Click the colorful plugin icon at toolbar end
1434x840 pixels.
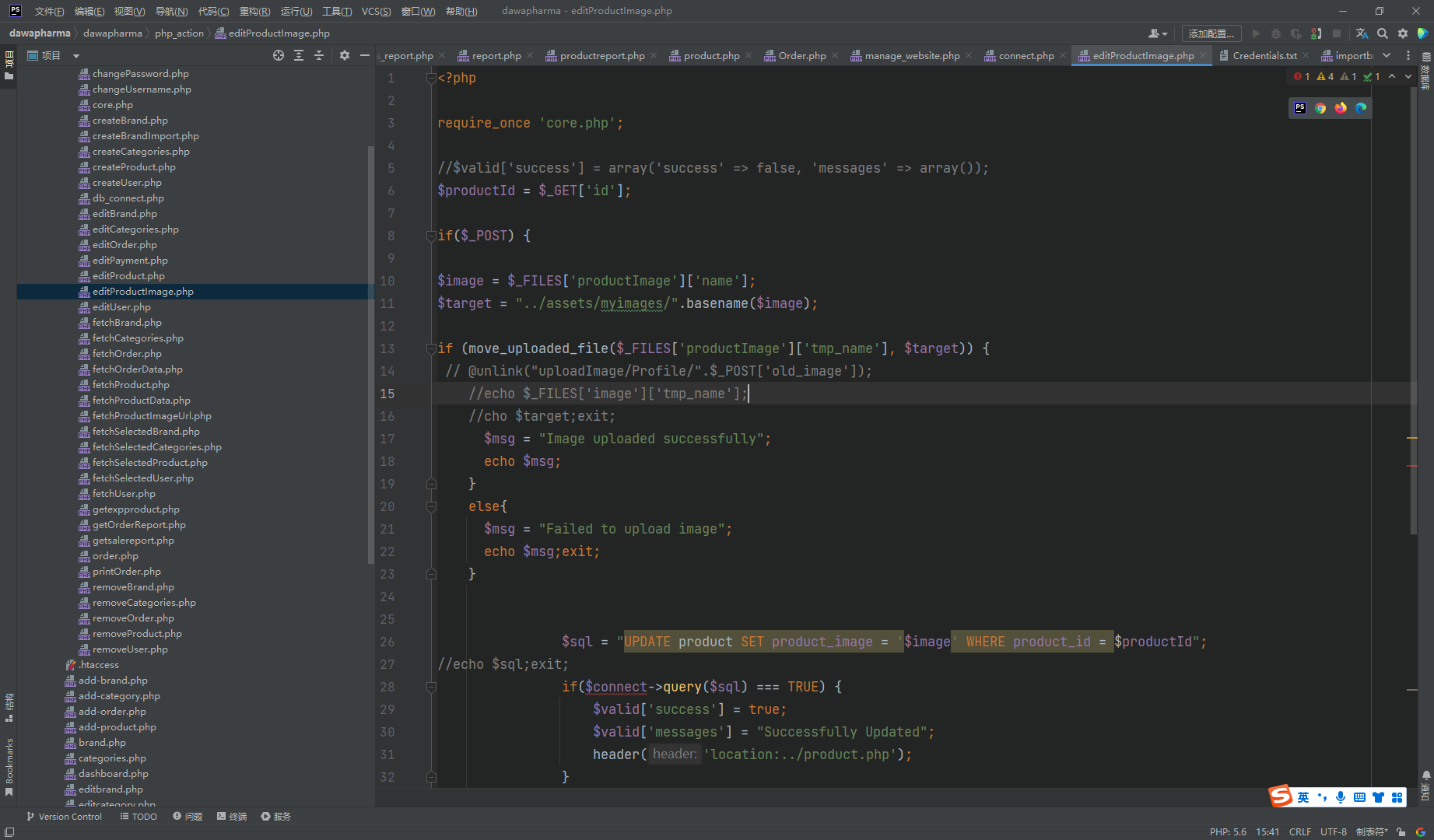1423,33
